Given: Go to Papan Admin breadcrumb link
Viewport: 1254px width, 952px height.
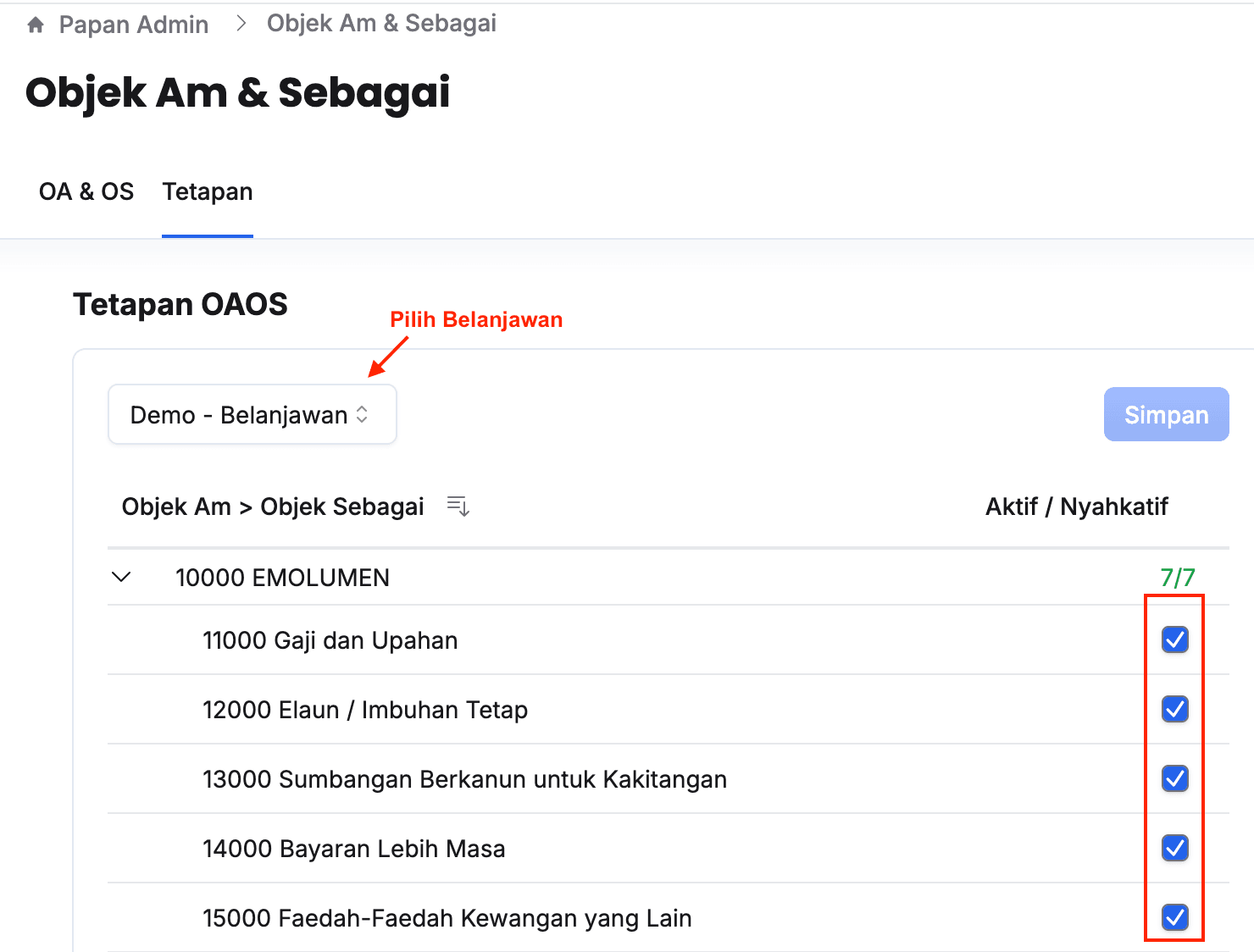Looking at the screenshot, I should pos(134,25).
